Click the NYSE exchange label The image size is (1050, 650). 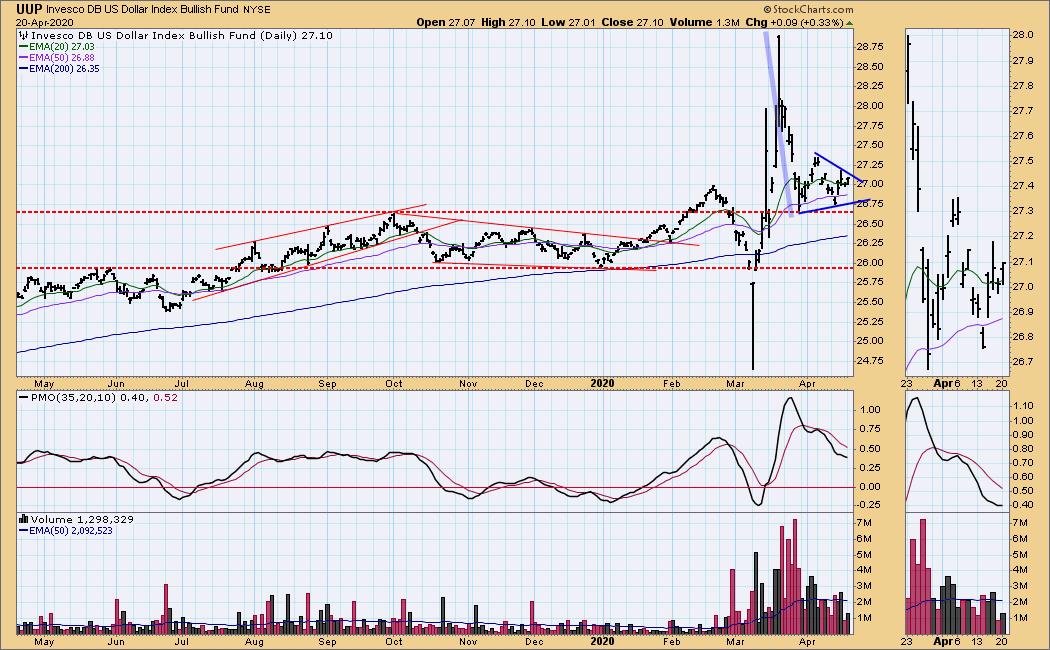(x=257, y=9)
